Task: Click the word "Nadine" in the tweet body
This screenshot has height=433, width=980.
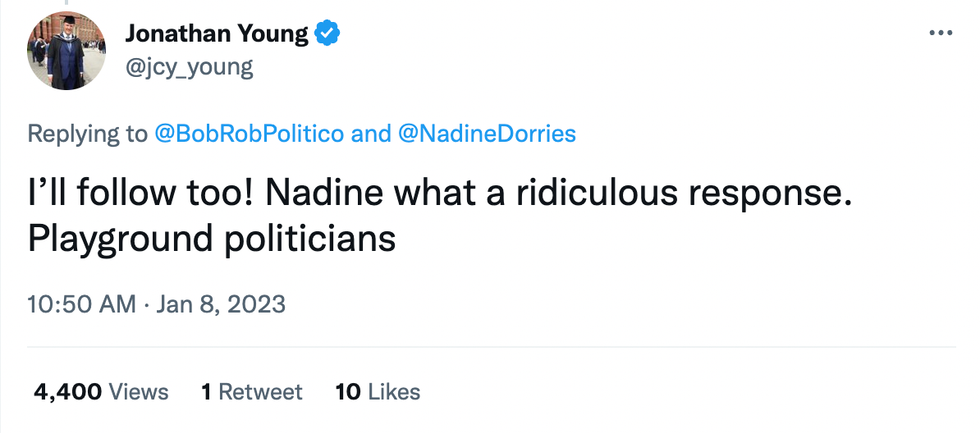Action: 314,195
